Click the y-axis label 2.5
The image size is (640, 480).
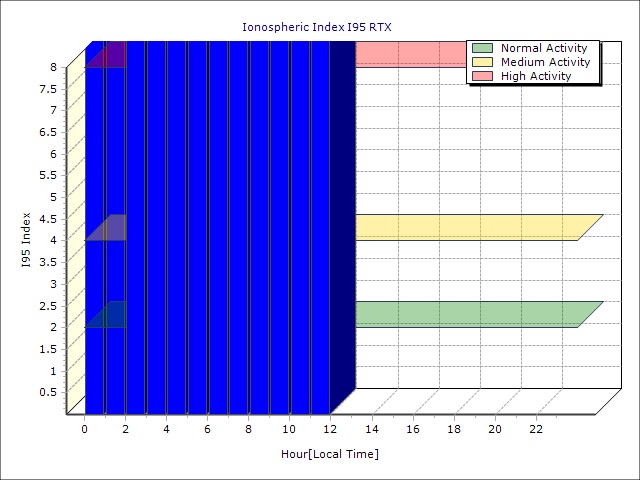(x=48, y=306)
